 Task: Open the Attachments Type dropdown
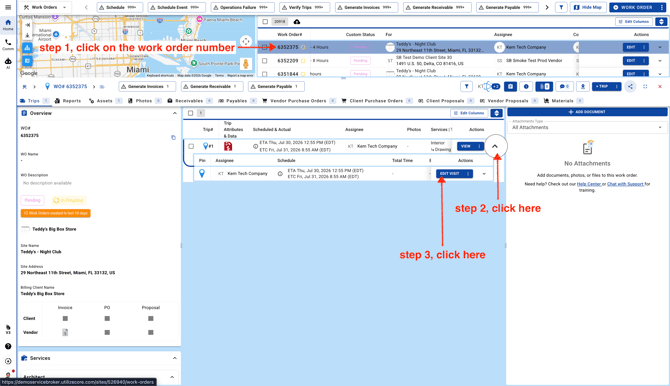[587, 126]
